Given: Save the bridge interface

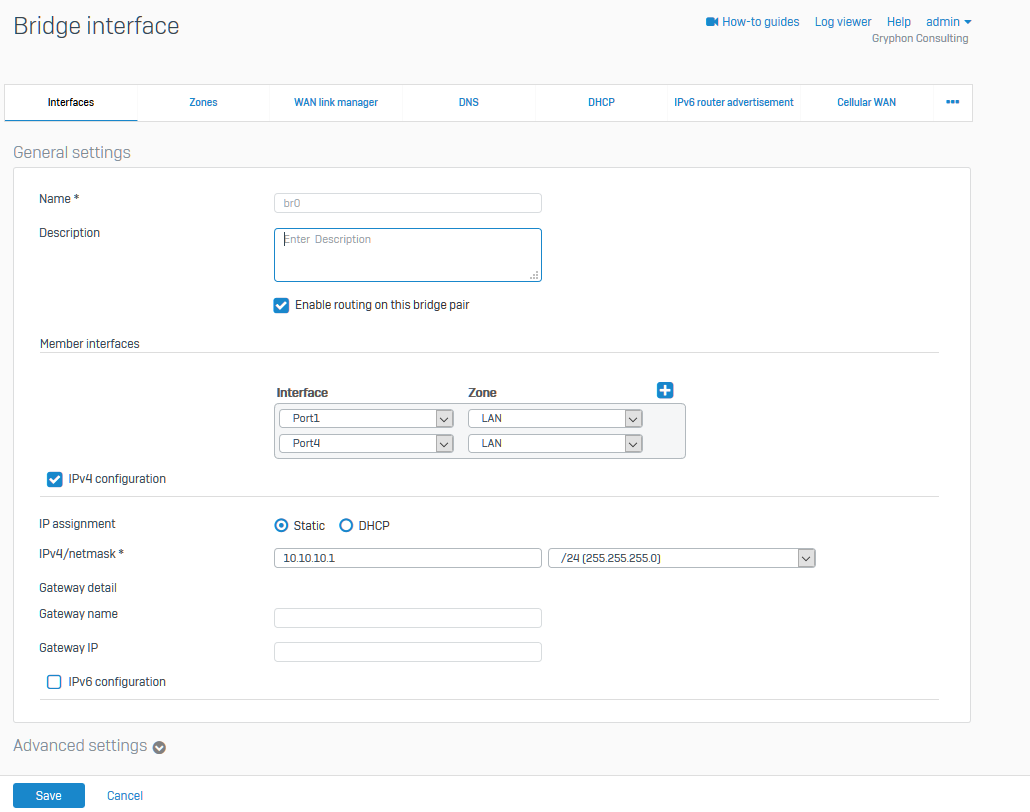Looking at the screenshot, I should pos(49,796).
